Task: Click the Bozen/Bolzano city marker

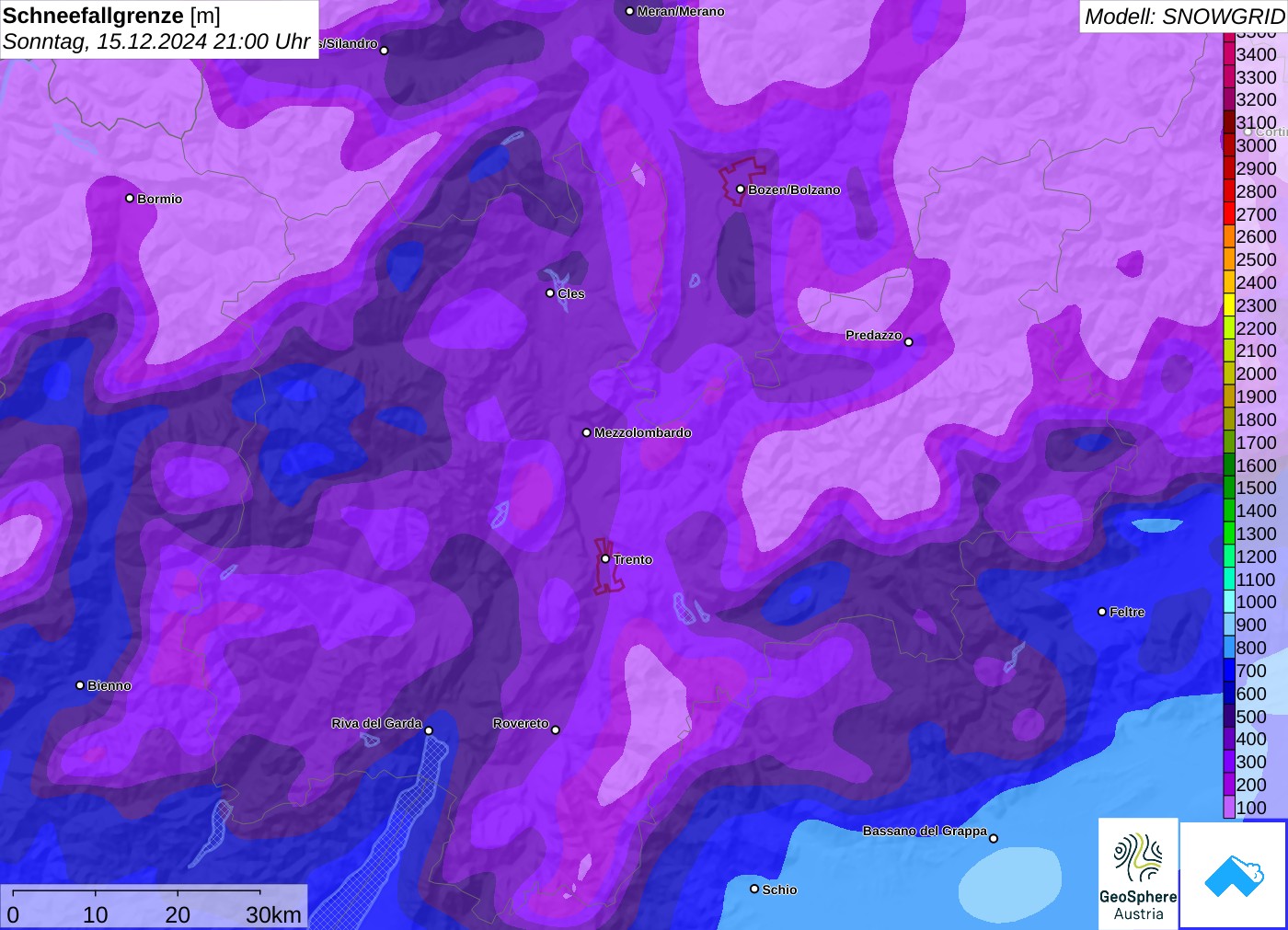Action: (x=740, y=189)
